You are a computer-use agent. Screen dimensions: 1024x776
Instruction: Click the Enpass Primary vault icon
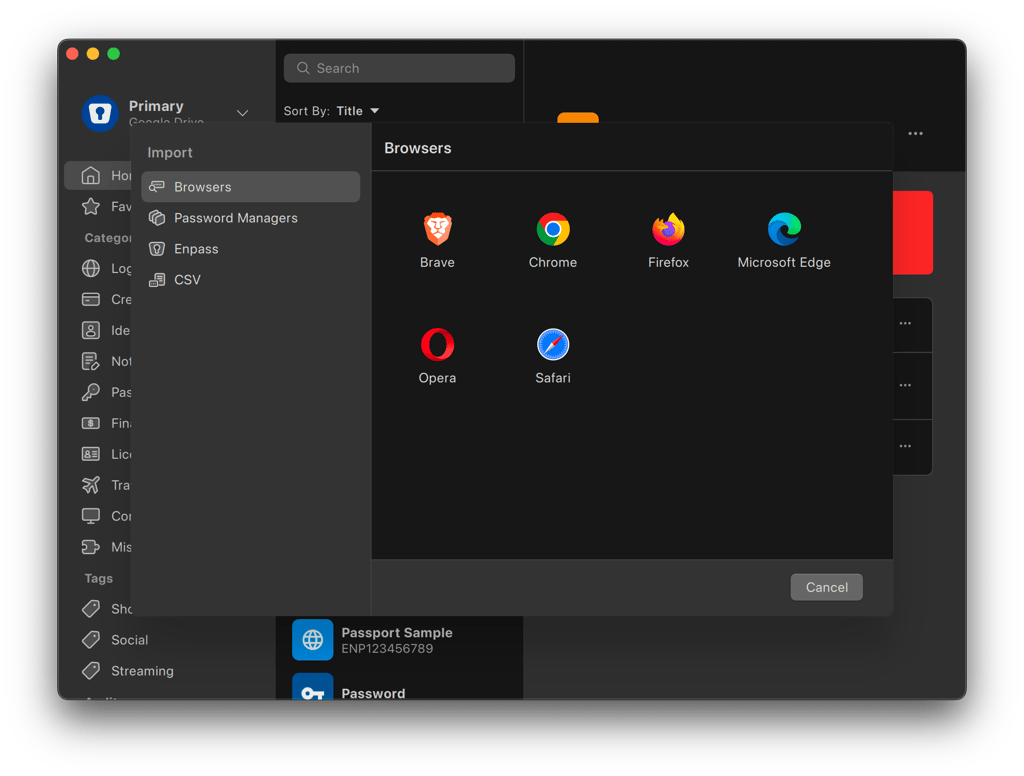pyautogui.click(x=100, y=113)
